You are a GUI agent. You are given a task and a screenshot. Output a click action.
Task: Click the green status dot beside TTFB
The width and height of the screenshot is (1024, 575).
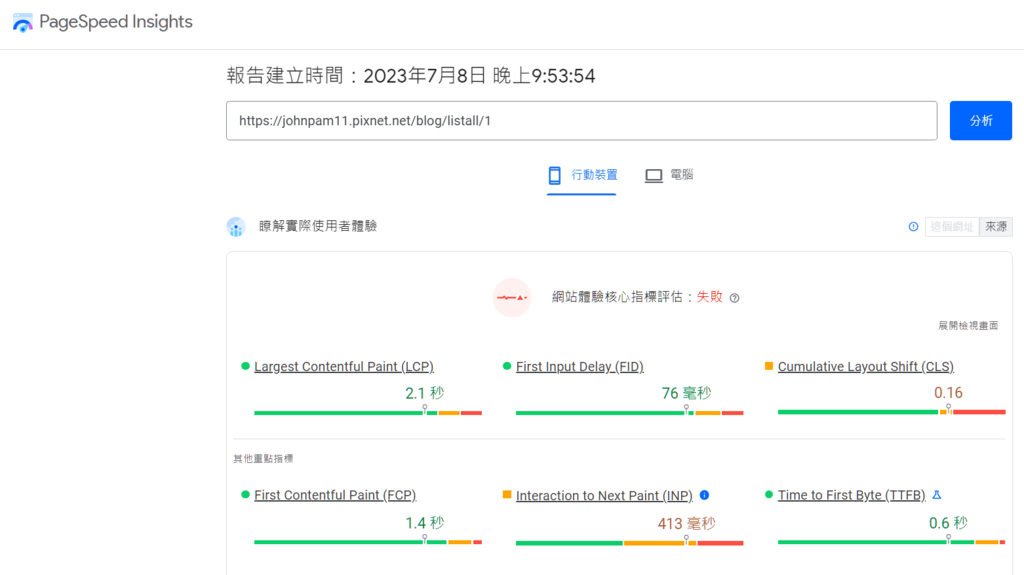(x=769, y=495)
